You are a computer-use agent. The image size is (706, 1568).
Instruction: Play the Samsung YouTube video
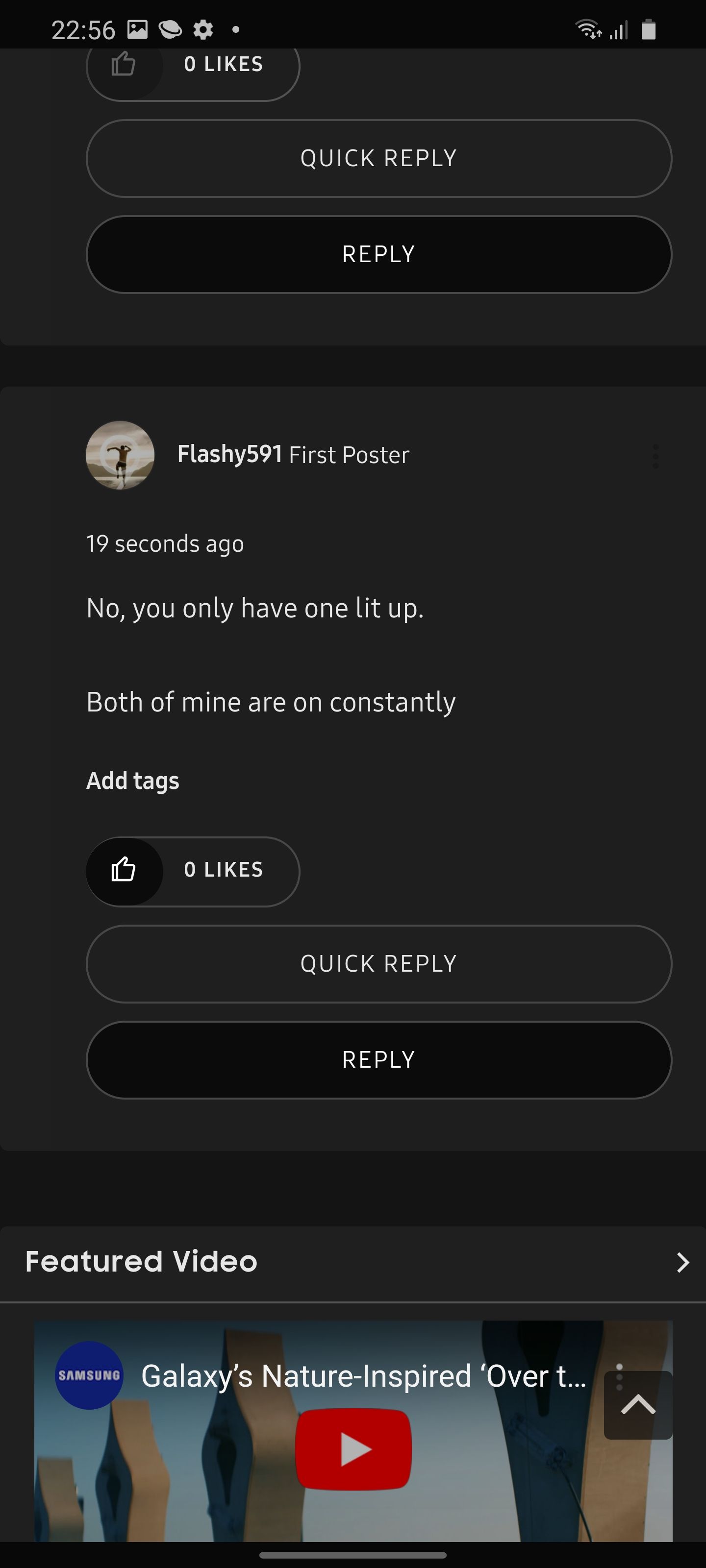pos(353,1449)
